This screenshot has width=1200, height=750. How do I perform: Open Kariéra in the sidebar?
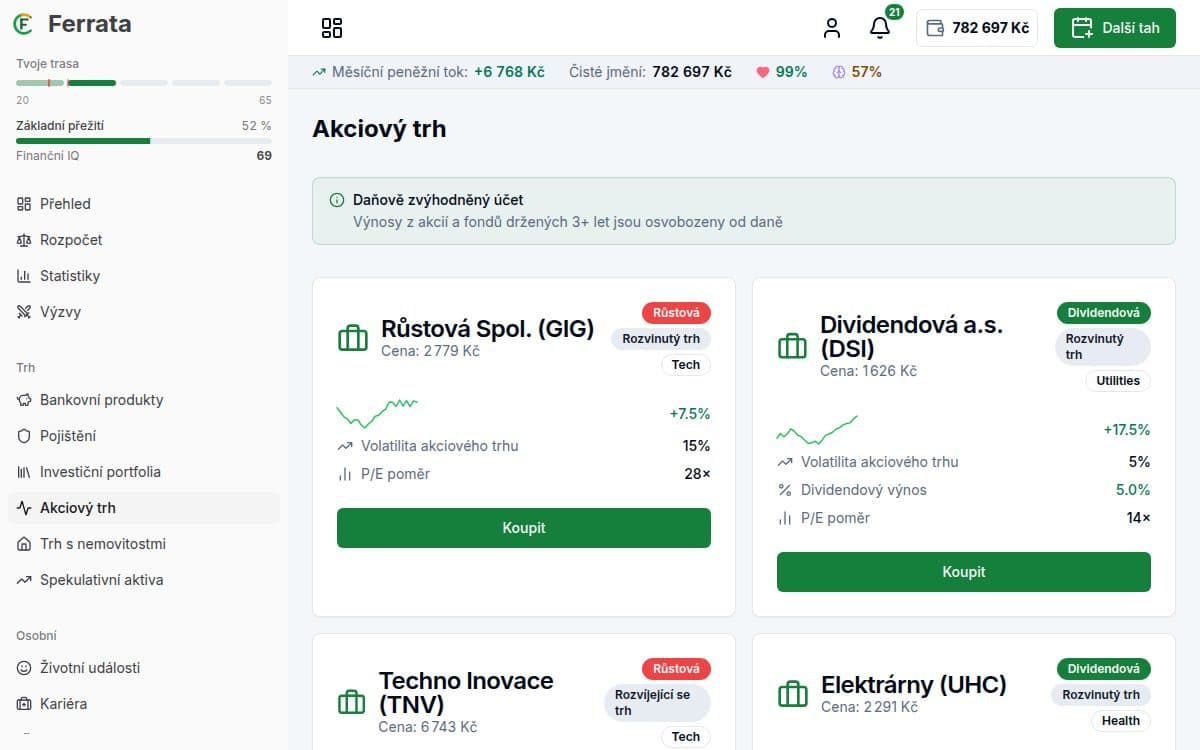coord(144,704)
